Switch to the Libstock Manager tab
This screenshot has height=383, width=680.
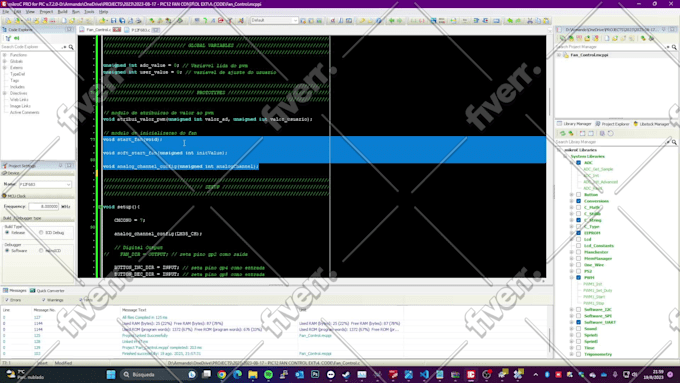tap(652, 124)
